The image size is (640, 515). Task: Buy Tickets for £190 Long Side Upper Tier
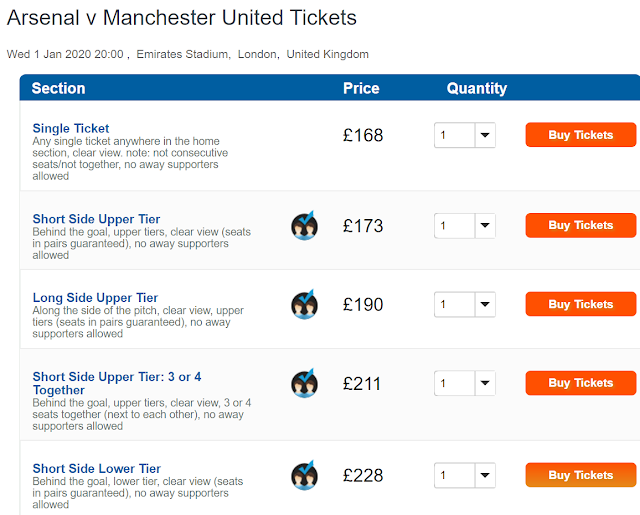(x=580, y=304)
